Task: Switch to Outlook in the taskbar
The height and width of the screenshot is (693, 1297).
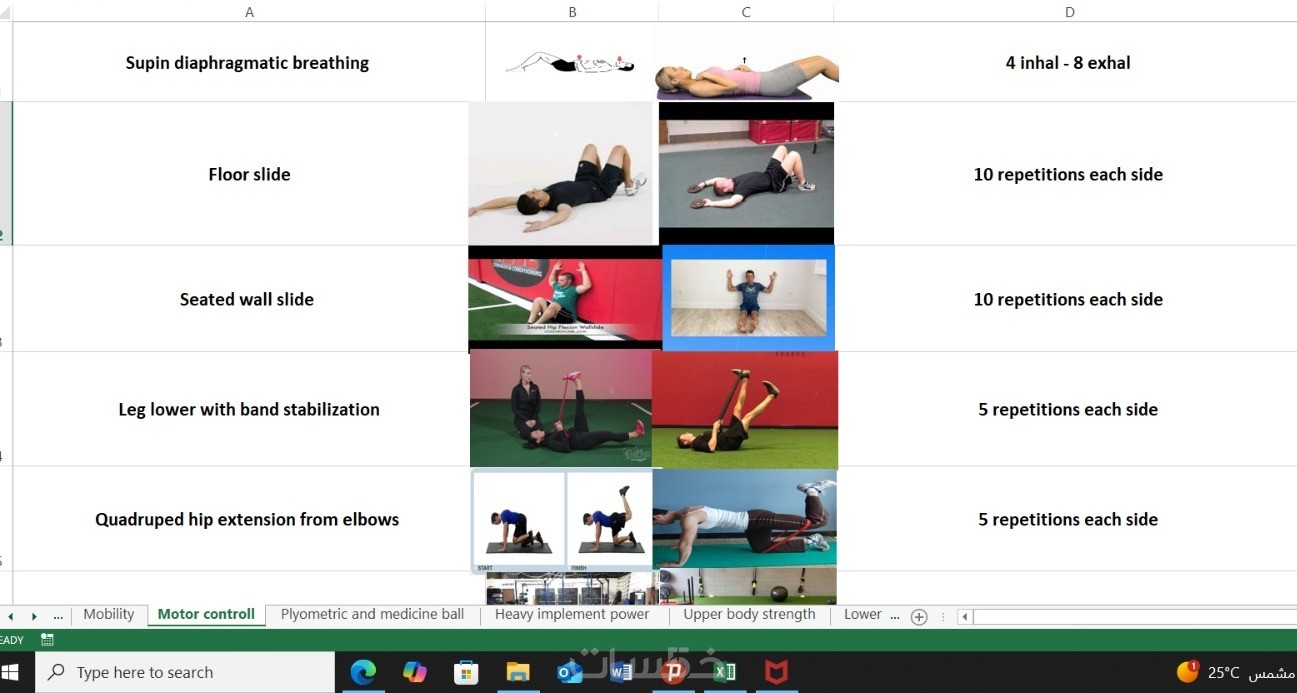Action: point(570,672)
